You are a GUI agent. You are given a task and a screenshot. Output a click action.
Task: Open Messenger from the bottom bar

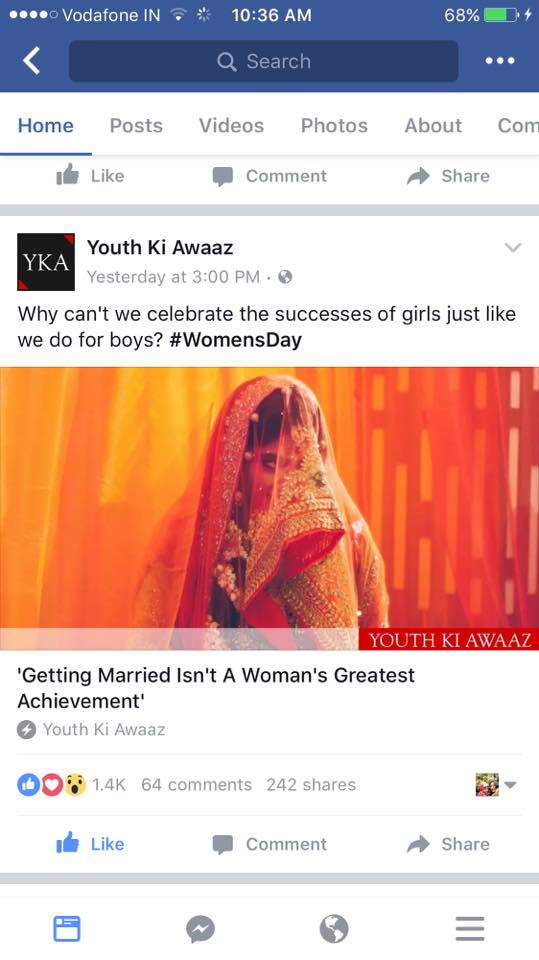[200, 929]
